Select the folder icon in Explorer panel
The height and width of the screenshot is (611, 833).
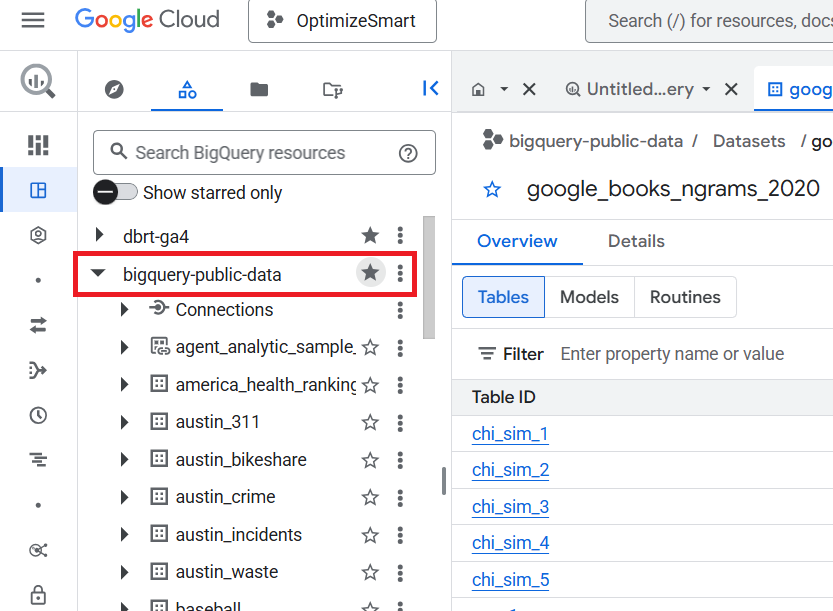pyautogui.click(x=259, y=90)
